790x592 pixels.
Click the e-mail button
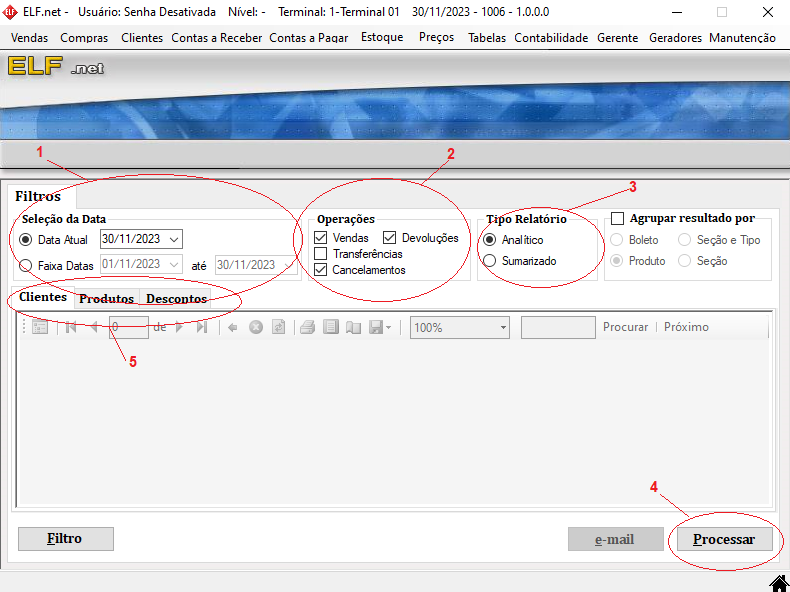pos(616,539)
